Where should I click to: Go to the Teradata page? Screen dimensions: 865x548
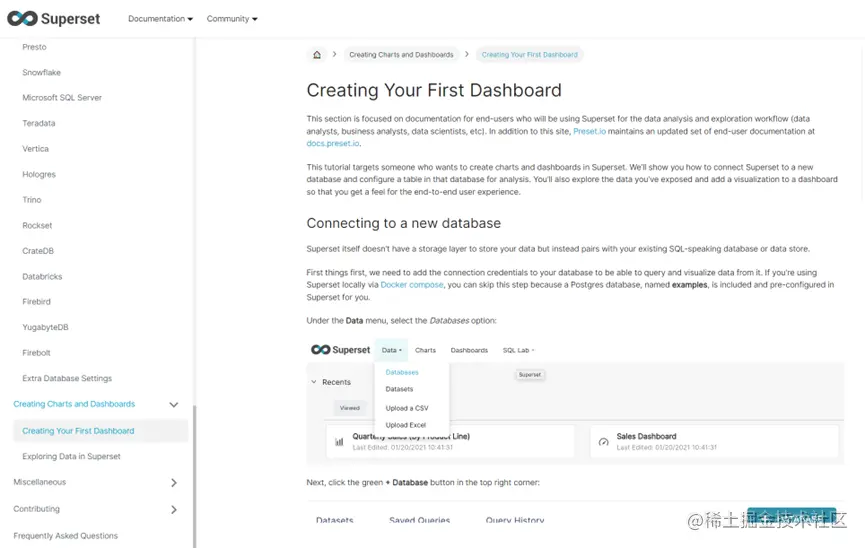tap(39, 123)
